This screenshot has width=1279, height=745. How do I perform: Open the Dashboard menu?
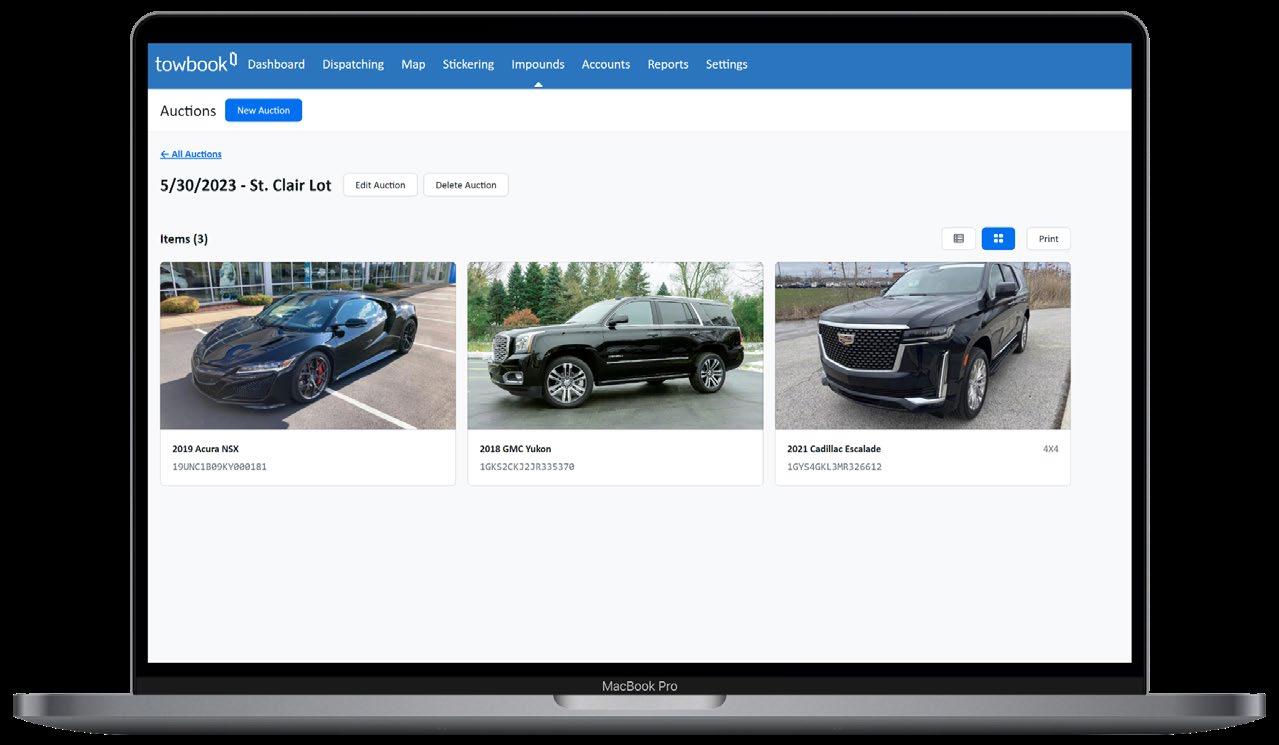276,64
